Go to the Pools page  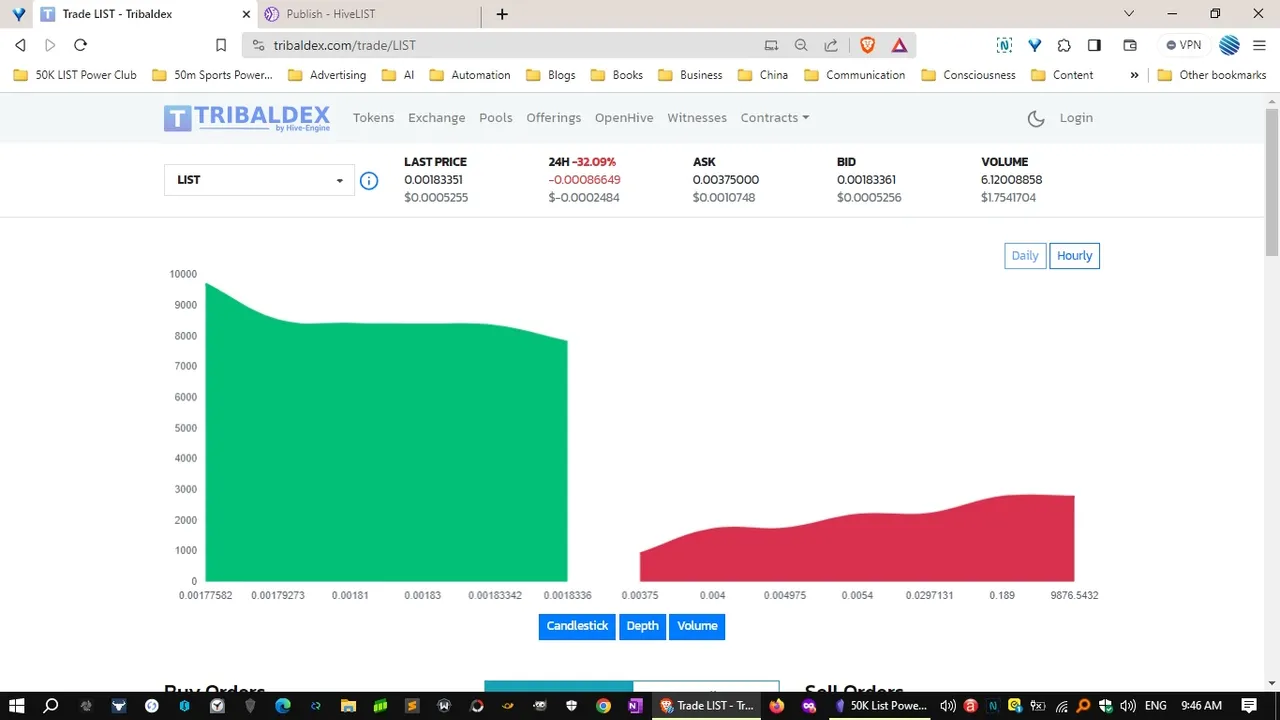(x=496, y=118)
